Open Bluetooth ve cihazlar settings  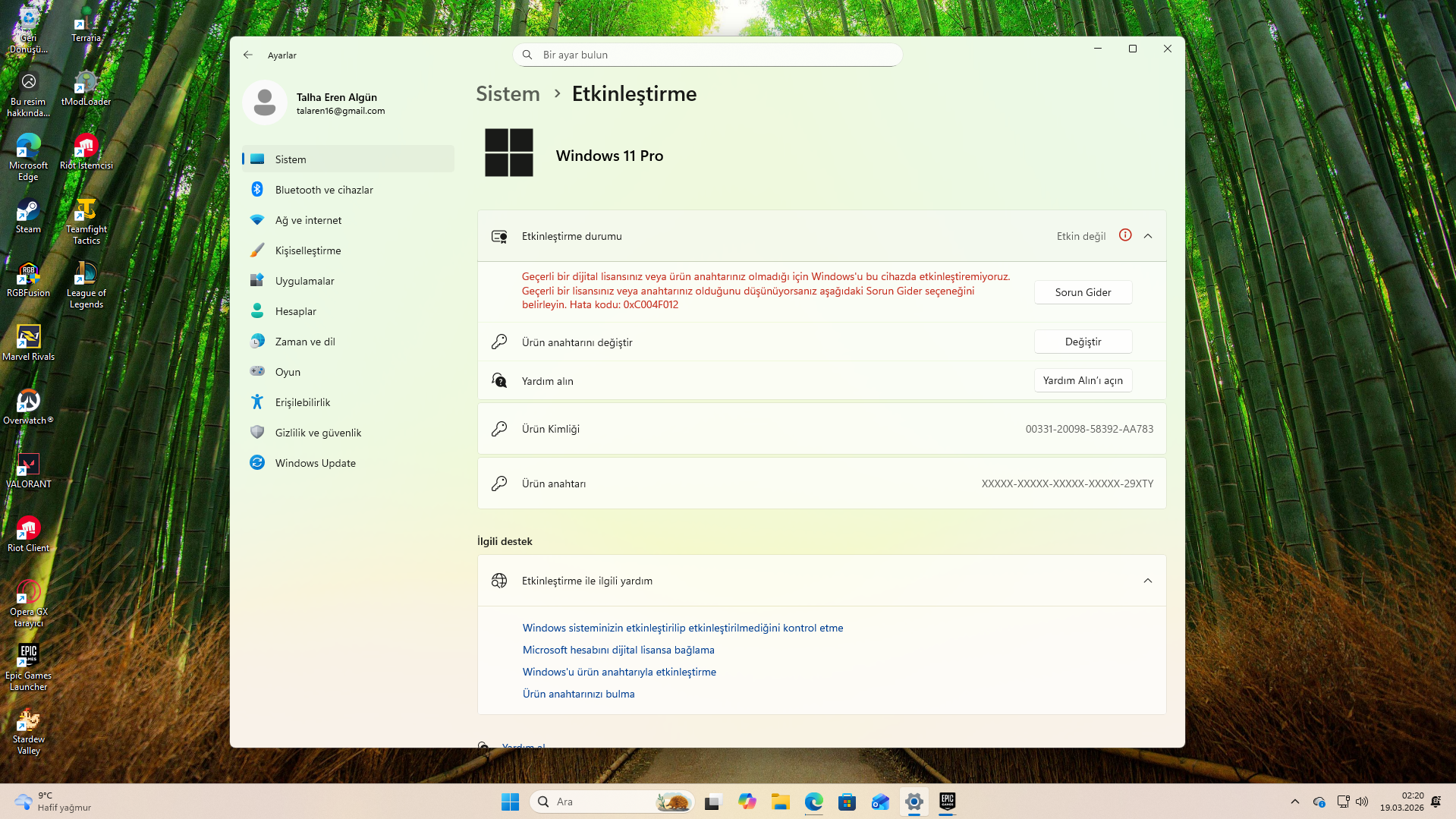(x=348, y=190)
